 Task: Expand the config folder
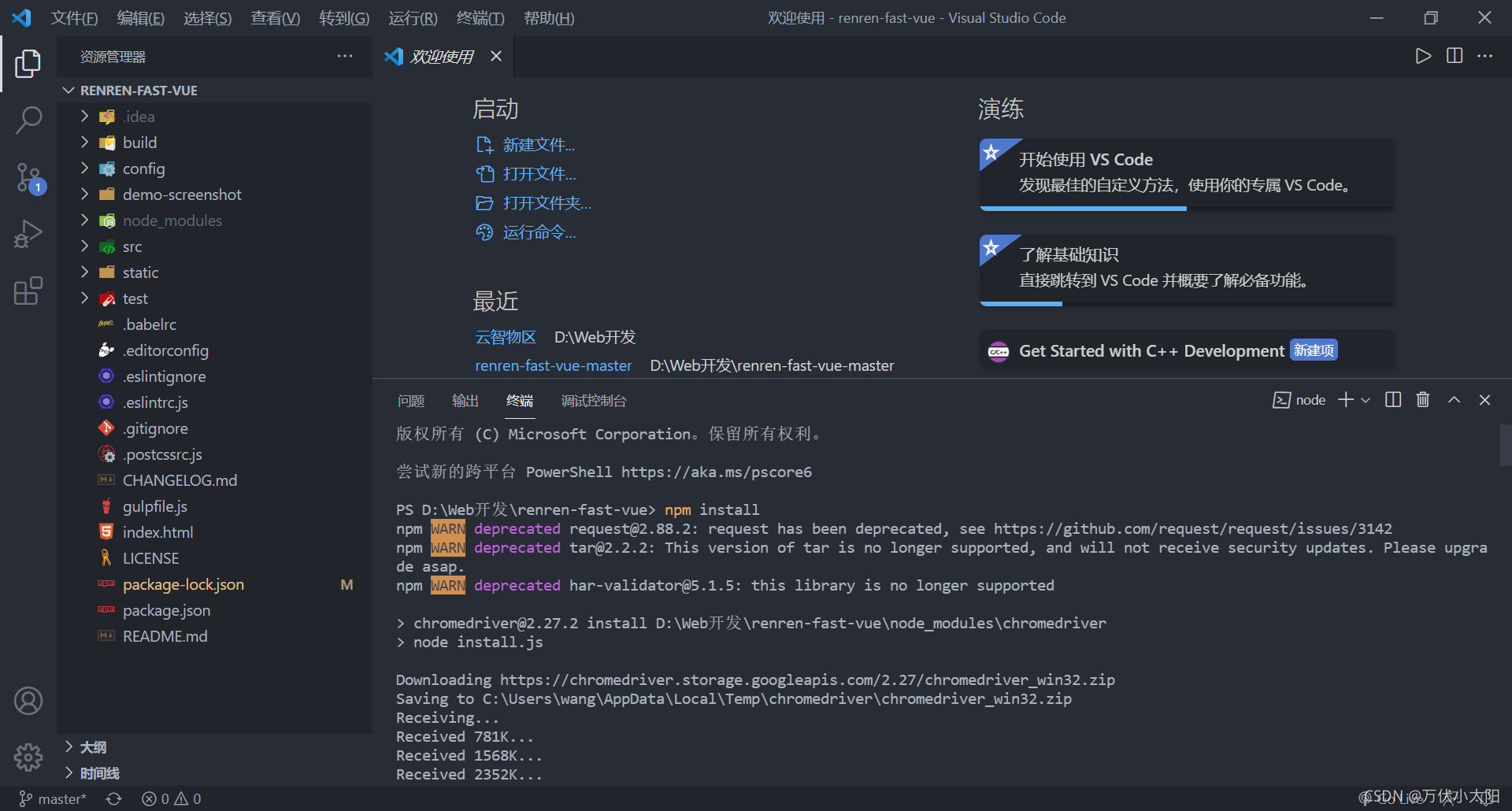click(214, 168)
